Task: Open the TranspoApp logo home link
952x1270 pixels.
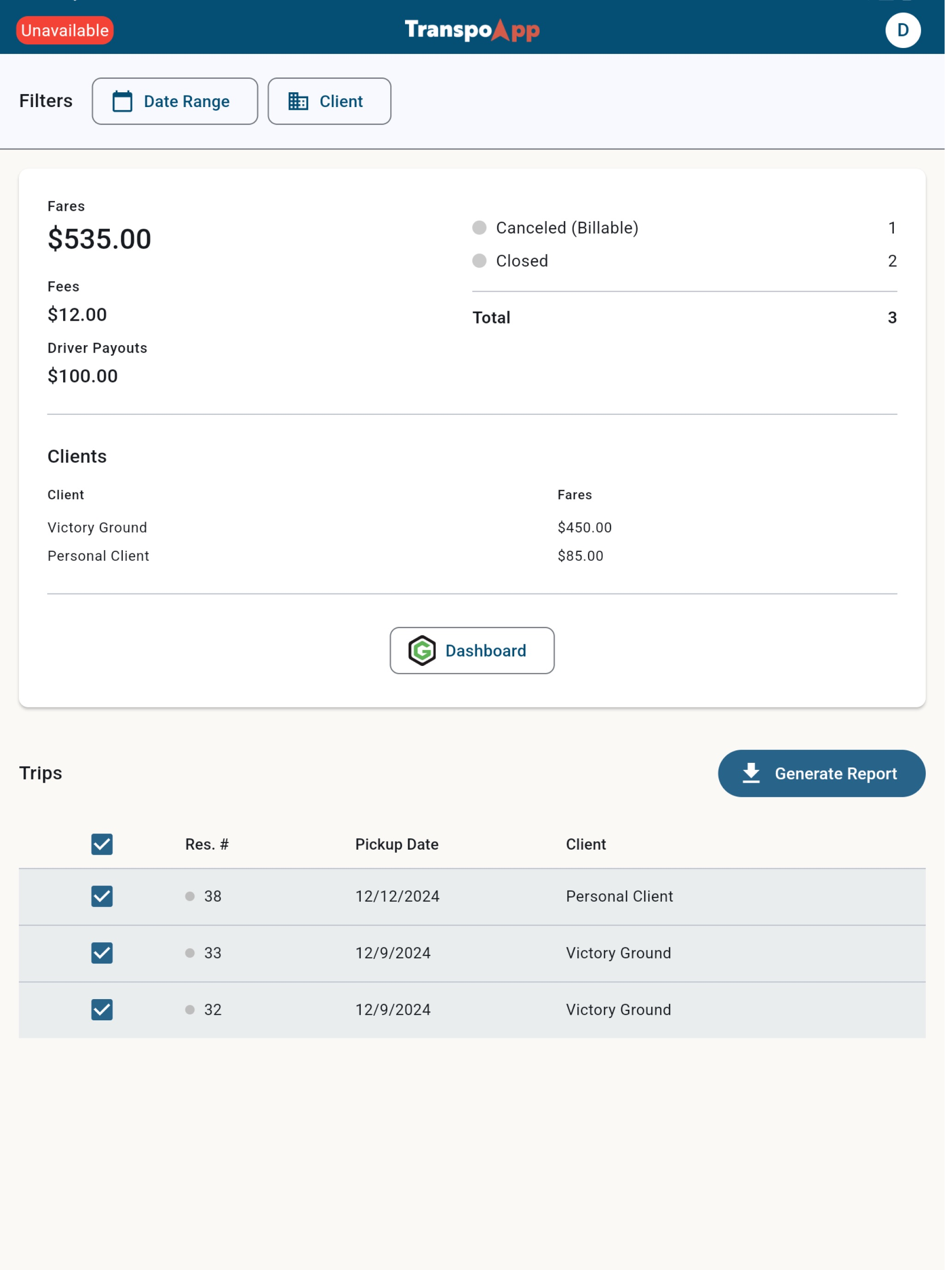Action: 472,30
